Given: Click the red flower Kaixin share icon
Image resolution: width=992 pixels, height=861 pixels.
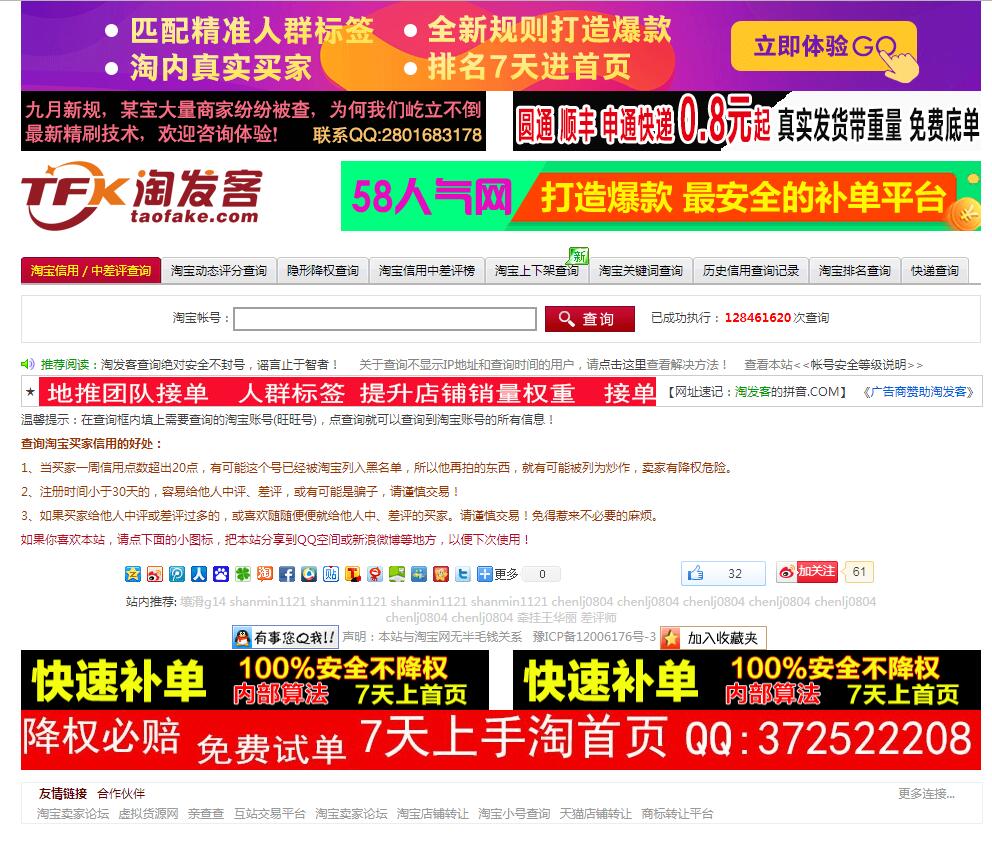Looking at the screenshot, I should tap(441, 574).
